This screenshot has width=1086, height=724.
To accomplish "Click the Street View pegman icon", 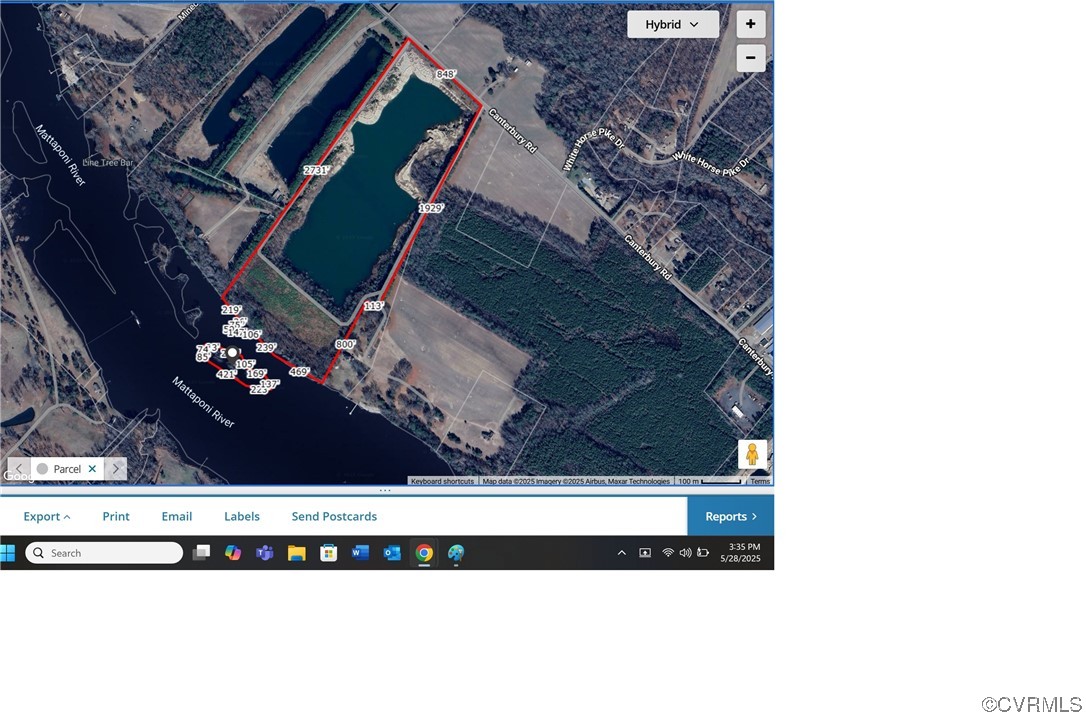I will (x=752, y=454).
